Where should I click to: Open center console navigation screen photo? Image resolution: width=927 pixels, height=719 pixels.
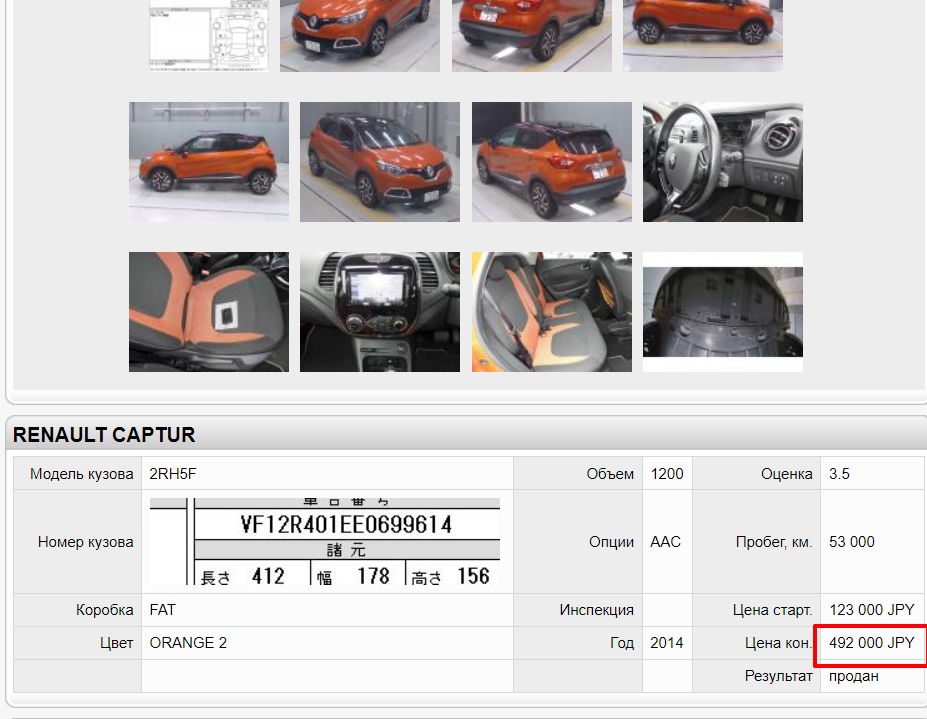pos(380,312)
